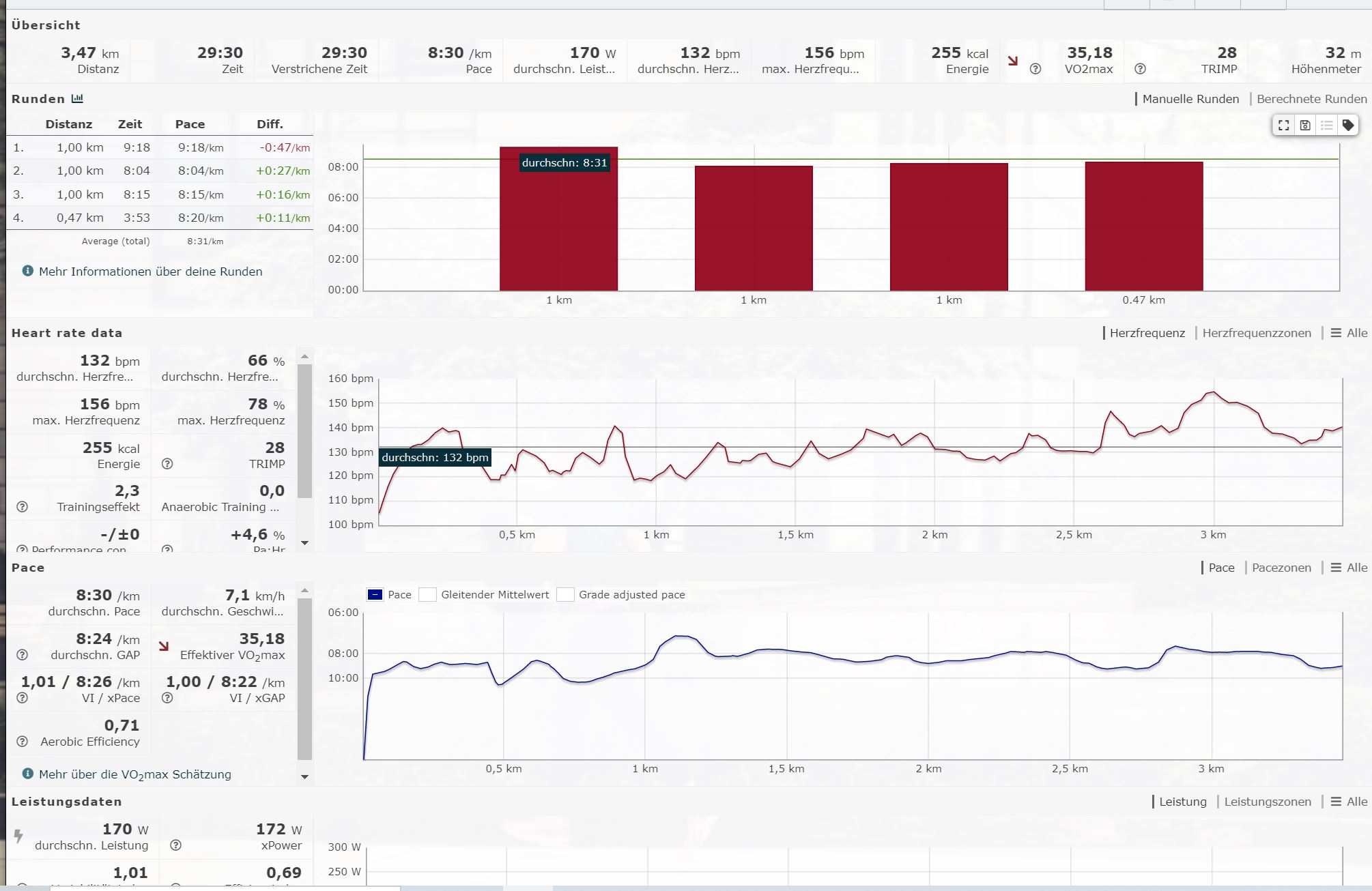The height and width of the screenshot is (891, 1372).
Task: Switch to Herzfrequenzzonen tab
Action: 1256,333
